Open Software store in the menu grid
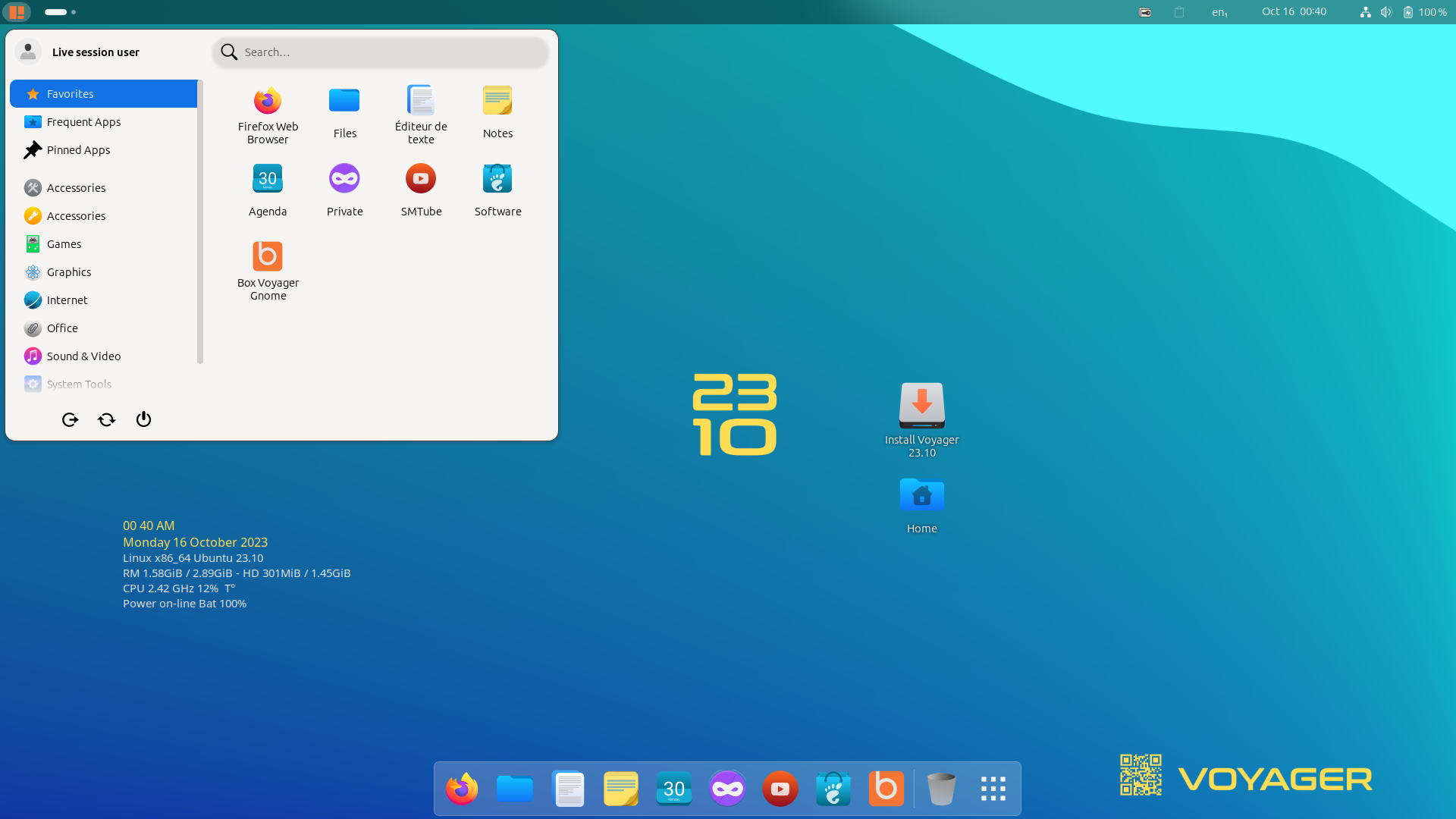This screenshot has height=819, width=1456. tap(497, 193)
